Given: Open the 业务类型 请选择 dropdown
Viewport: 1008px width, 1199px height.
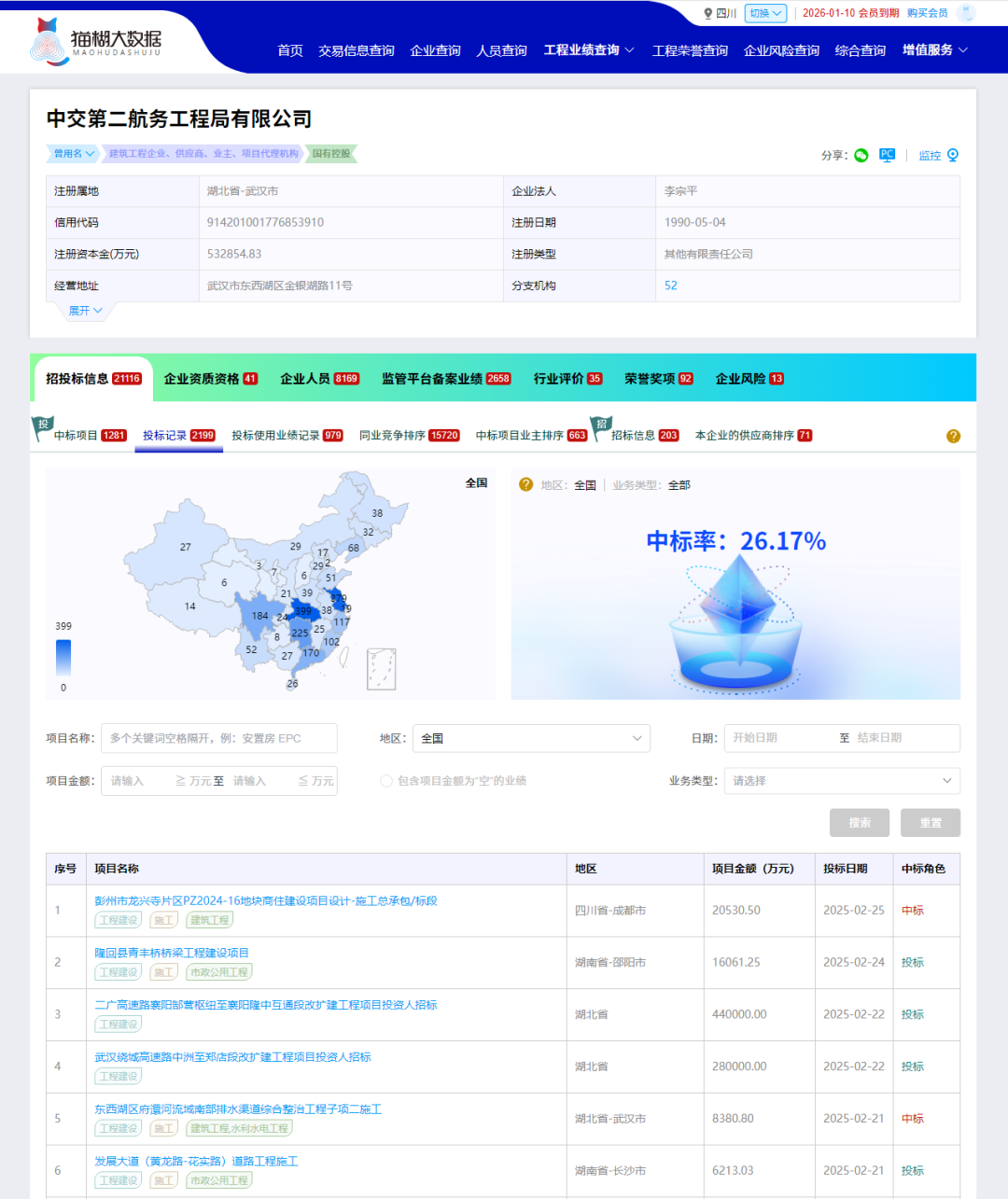Looking at the screenshot, I should click(841, 781).
